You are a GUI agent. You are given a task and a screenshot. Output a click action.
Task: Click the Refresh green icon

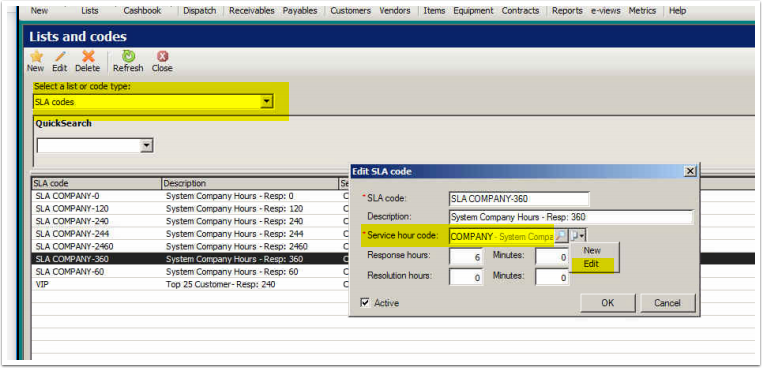pos(129,56)
